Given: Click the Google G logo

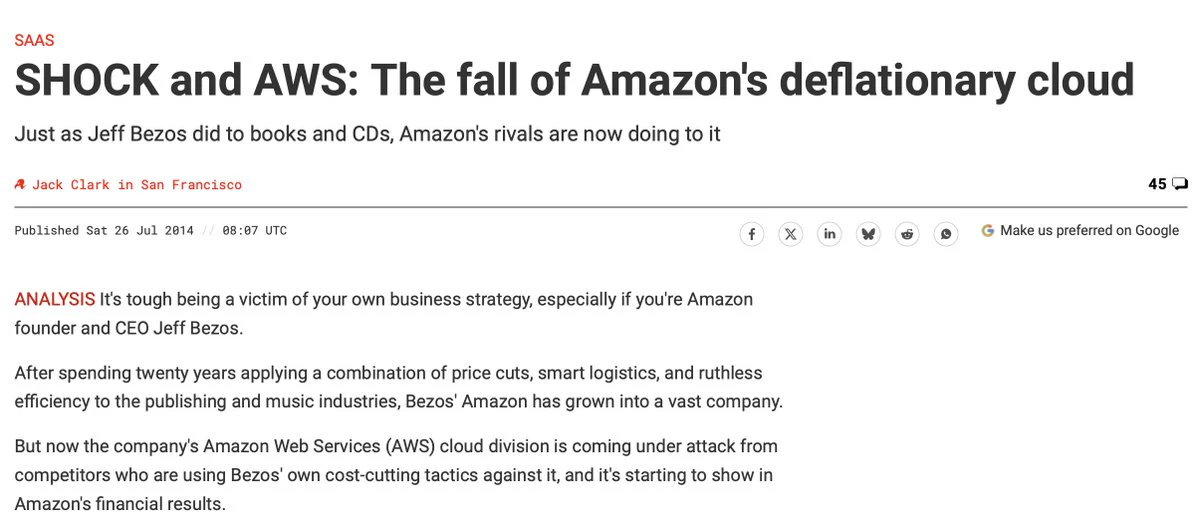Looking at the screenshot, I should 987,230.
